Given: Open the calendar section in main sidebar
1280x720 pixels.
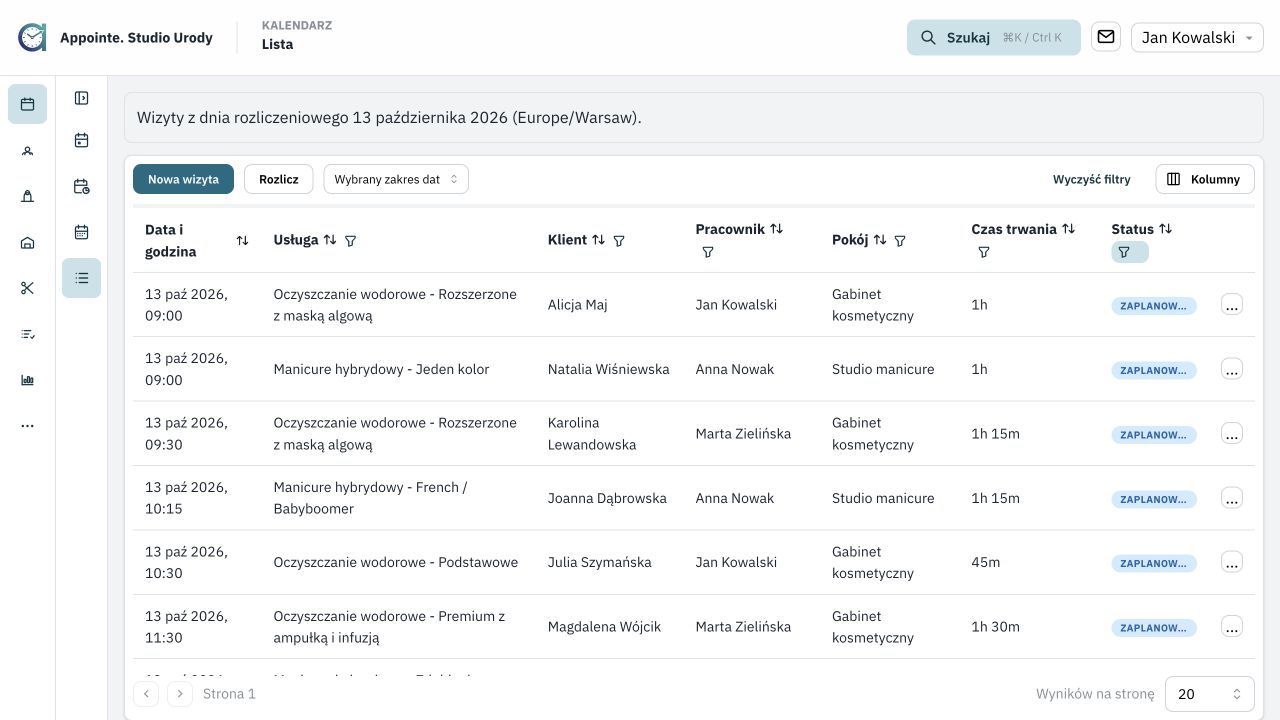Looking at the screenshot, I should pyautogui.click(x=27, y=104).
